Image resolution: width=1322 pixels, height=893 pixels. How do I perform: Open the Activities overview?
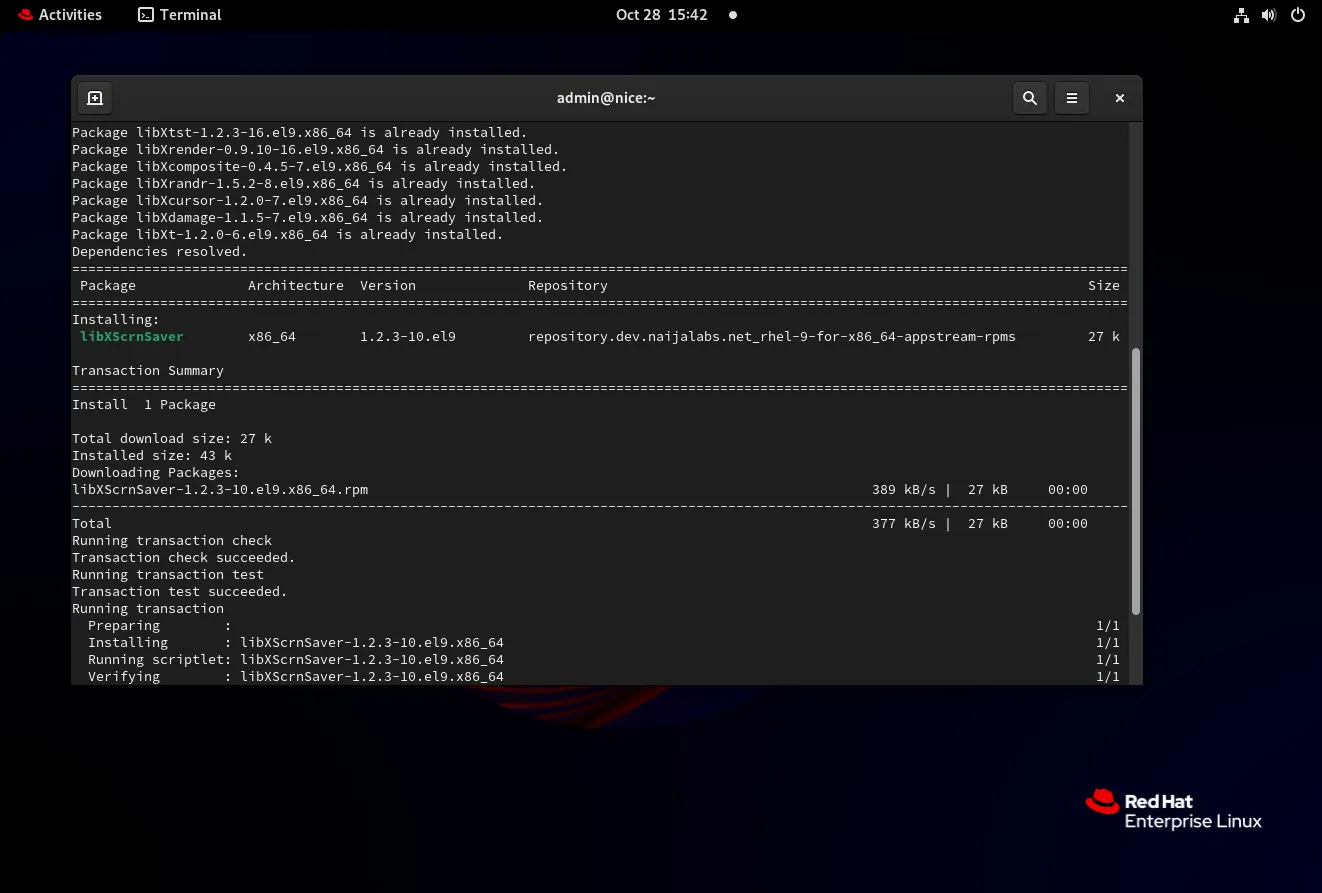tap(60, 15)
